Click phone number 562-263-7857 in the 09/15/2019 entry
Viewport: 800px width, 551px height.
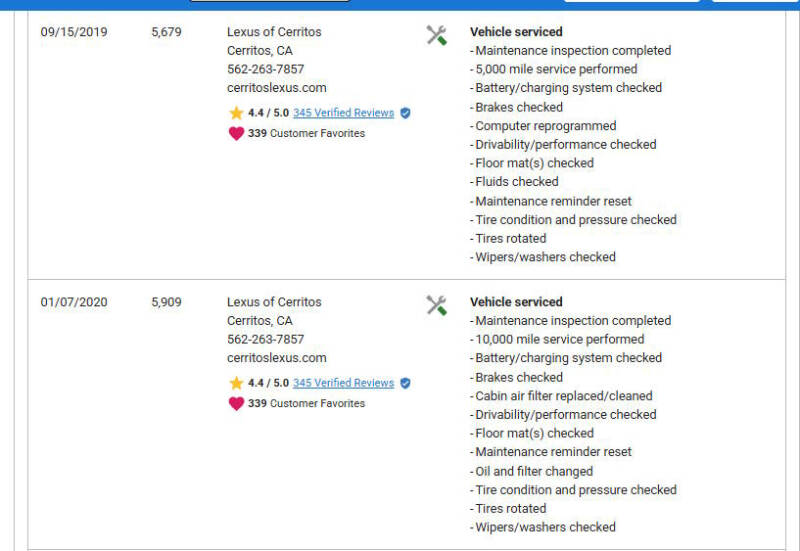click(x=265, y=69)
